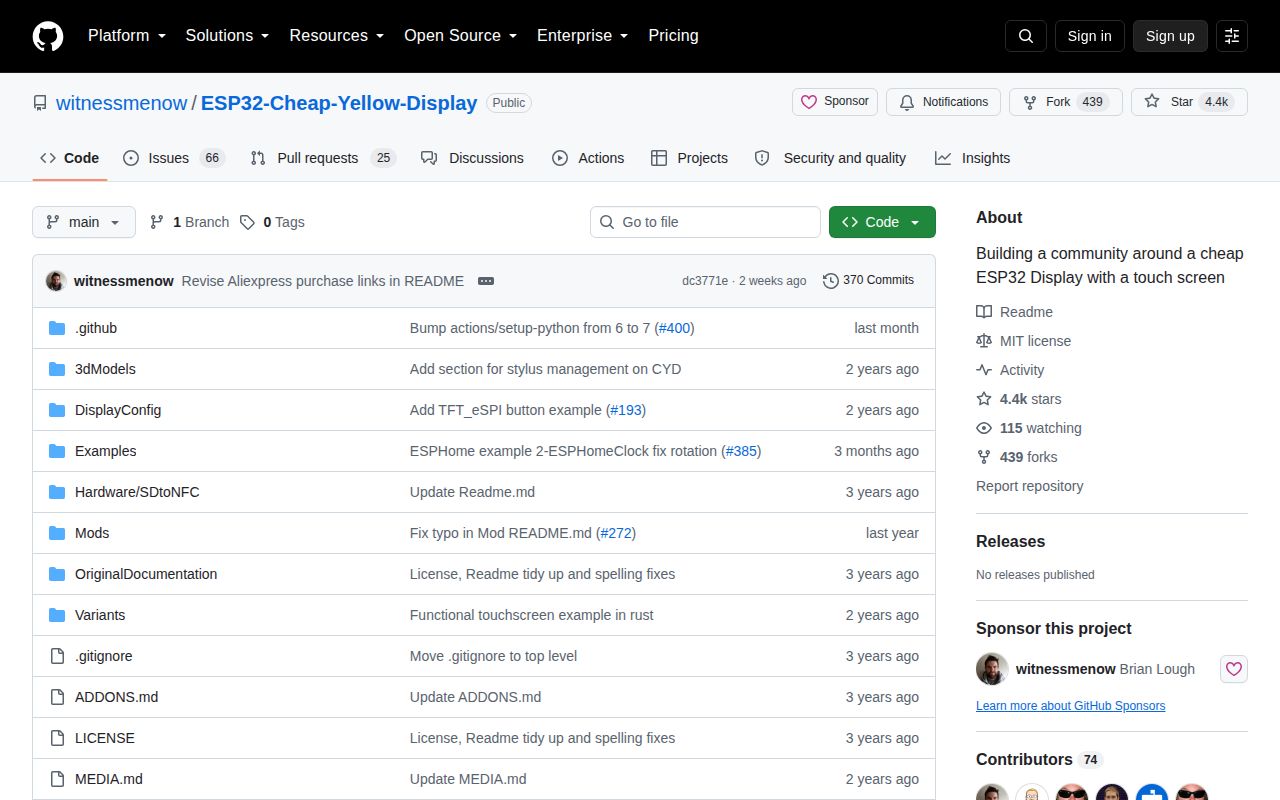Click the Sponsor heart button
The image size is (1280, 800).
836,102
